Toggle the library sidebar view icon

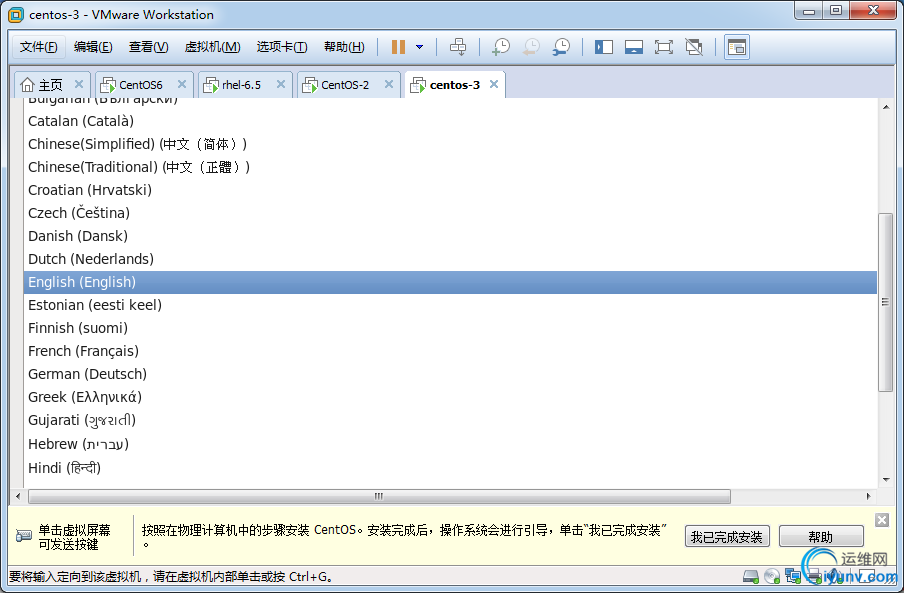click(604, 47)
